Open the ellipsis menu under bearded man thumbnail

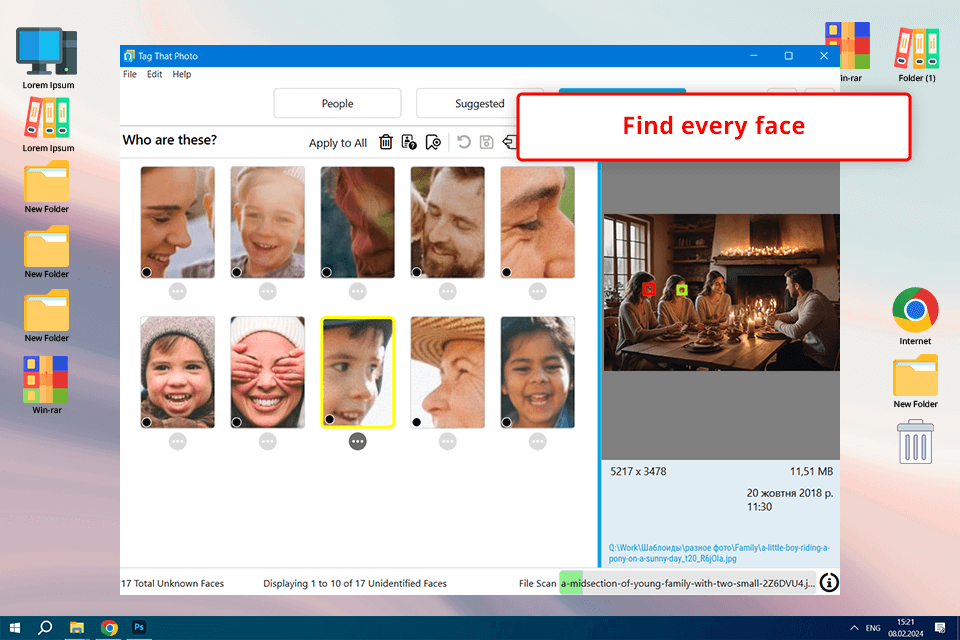click(x=448, y=291)
